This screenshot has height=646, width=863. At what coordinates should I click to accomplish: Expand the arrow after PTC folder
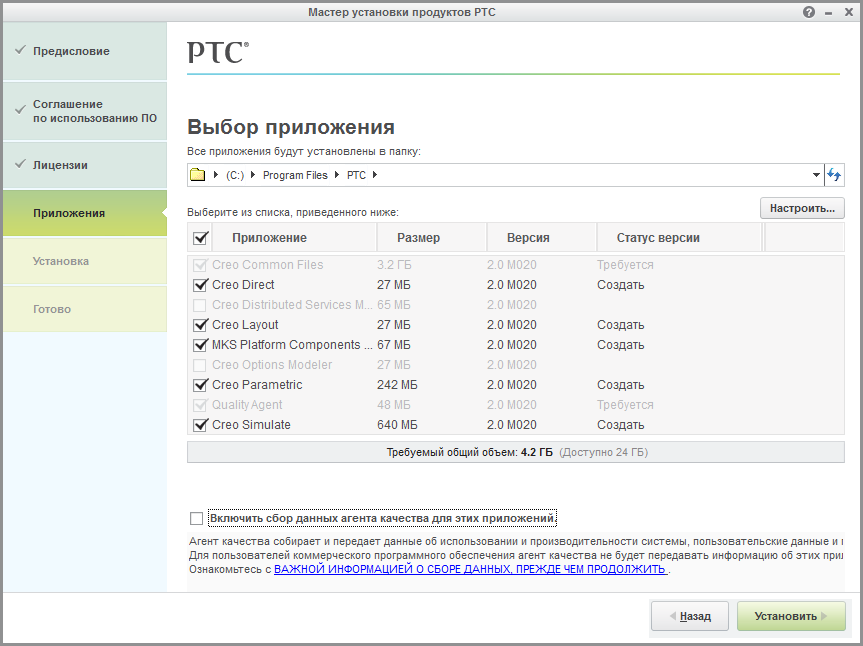click(x=375, y=174)
